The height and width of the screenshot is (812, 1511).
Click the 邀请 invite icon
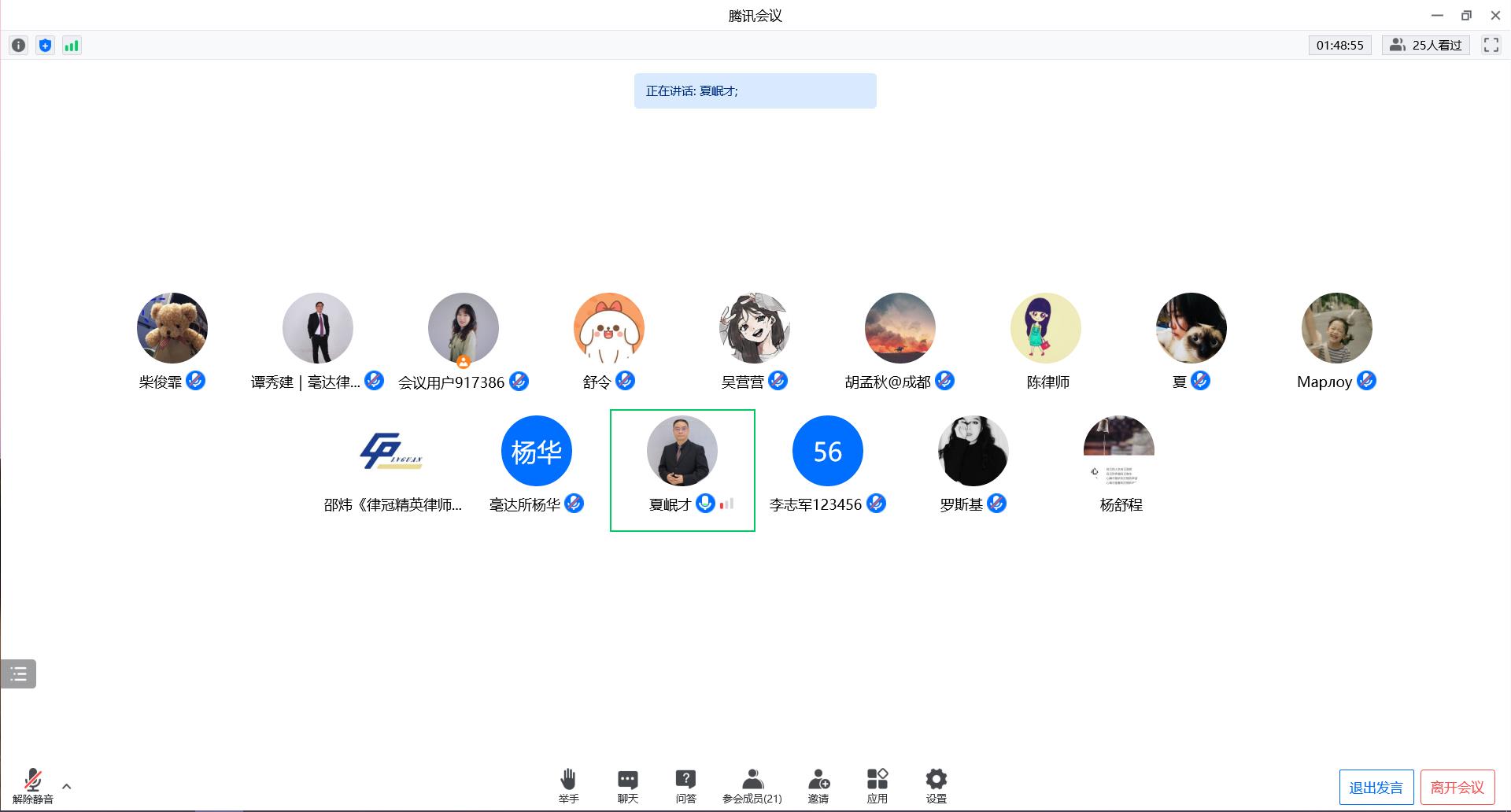818,786
